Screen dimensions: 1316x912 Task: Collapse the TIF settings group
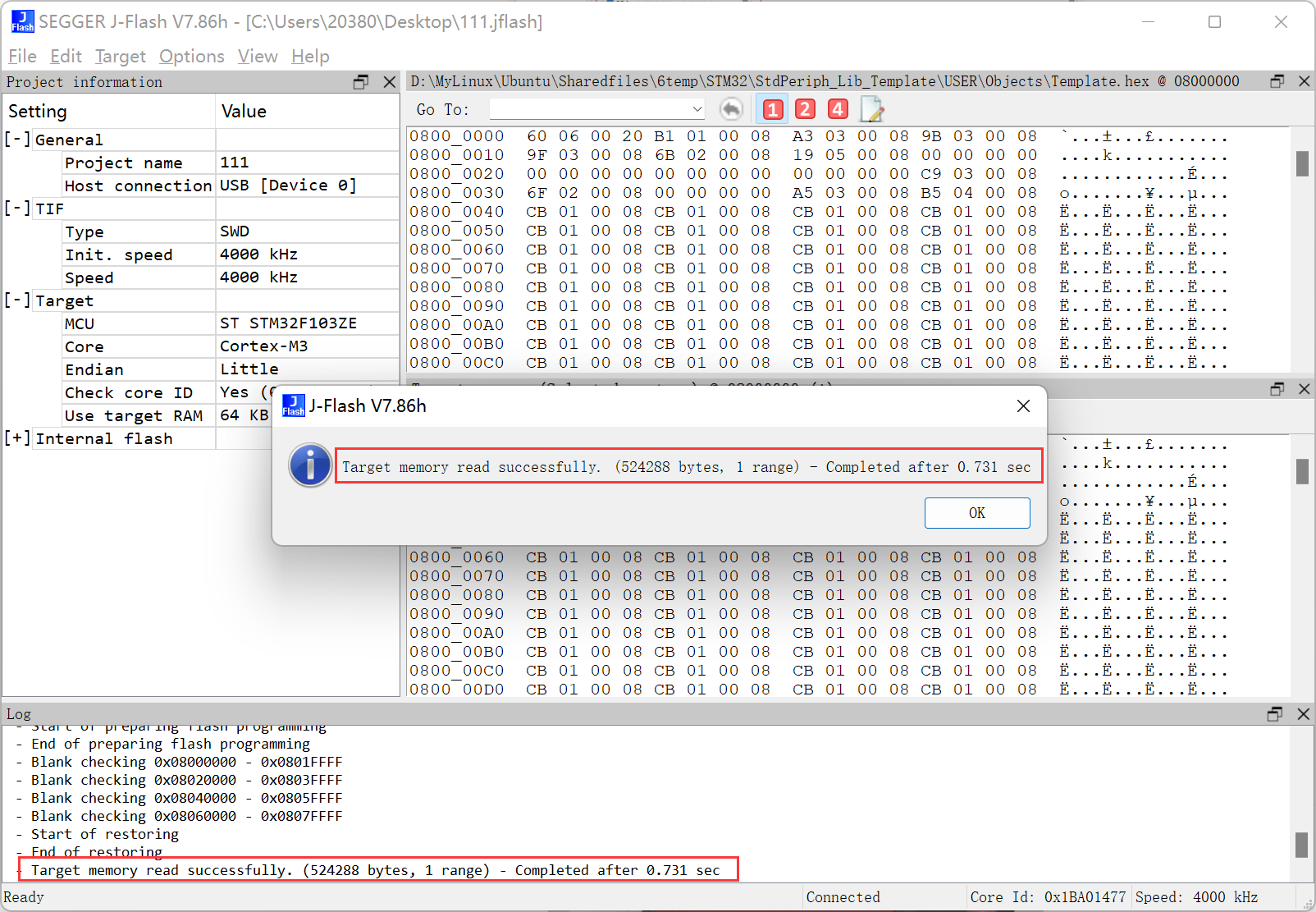pyautogui.click(x=17, y=209)
